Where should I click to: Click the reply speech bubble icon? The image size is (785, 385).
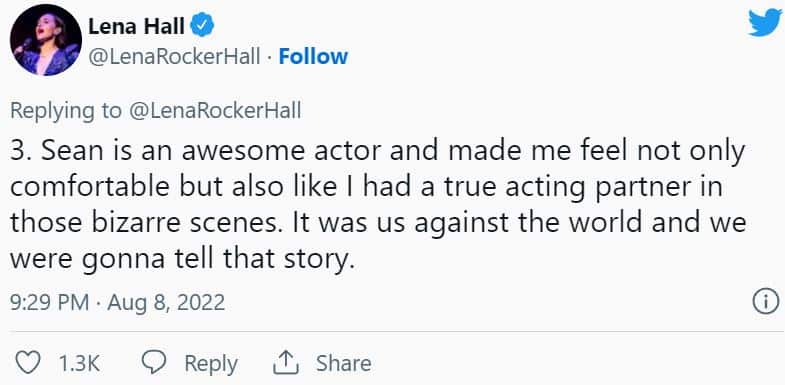tap(152, 362)
